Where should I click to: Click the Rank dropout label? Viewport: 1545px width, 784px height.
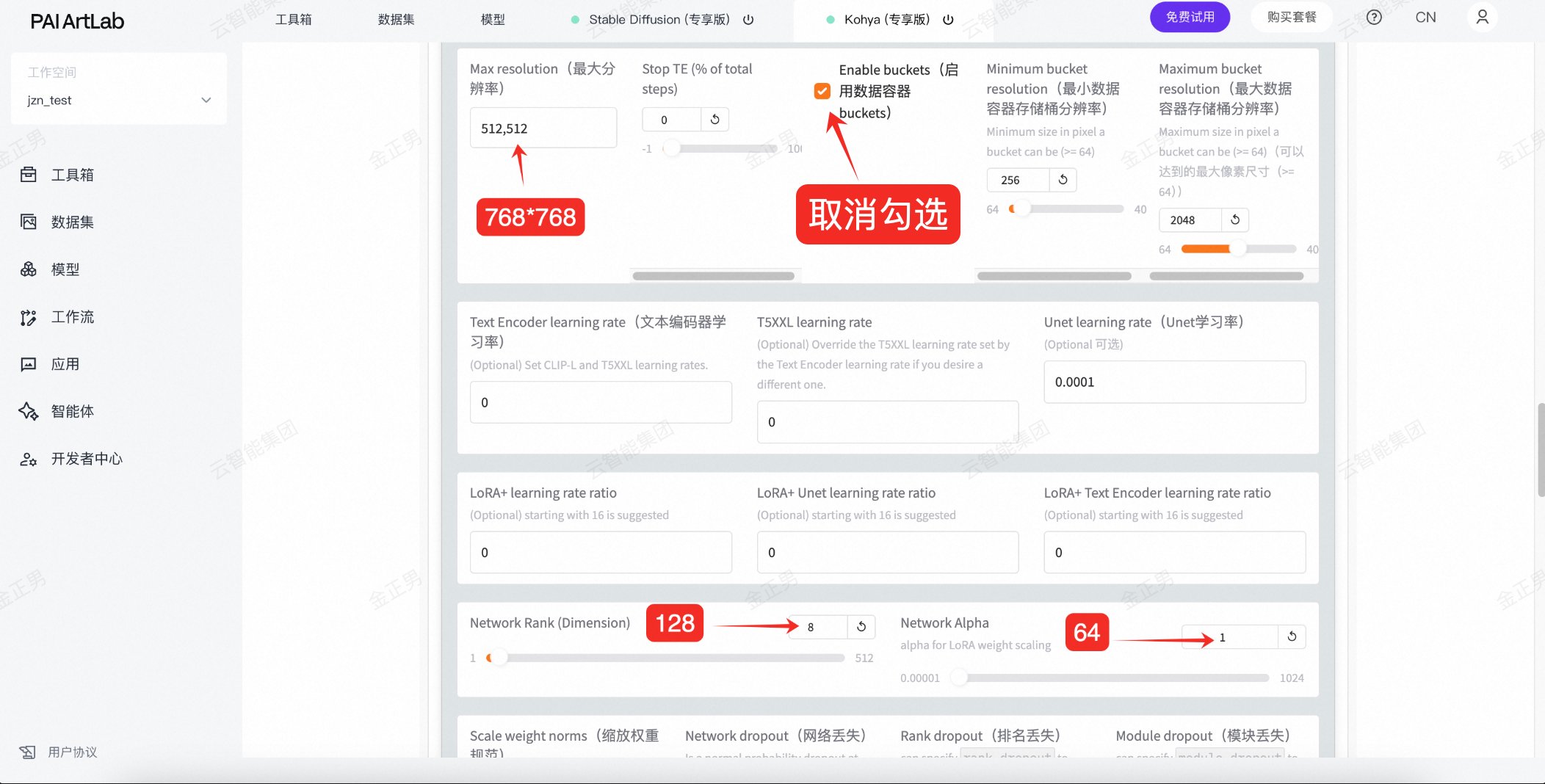pyautogui.click(x=980, y=736)
